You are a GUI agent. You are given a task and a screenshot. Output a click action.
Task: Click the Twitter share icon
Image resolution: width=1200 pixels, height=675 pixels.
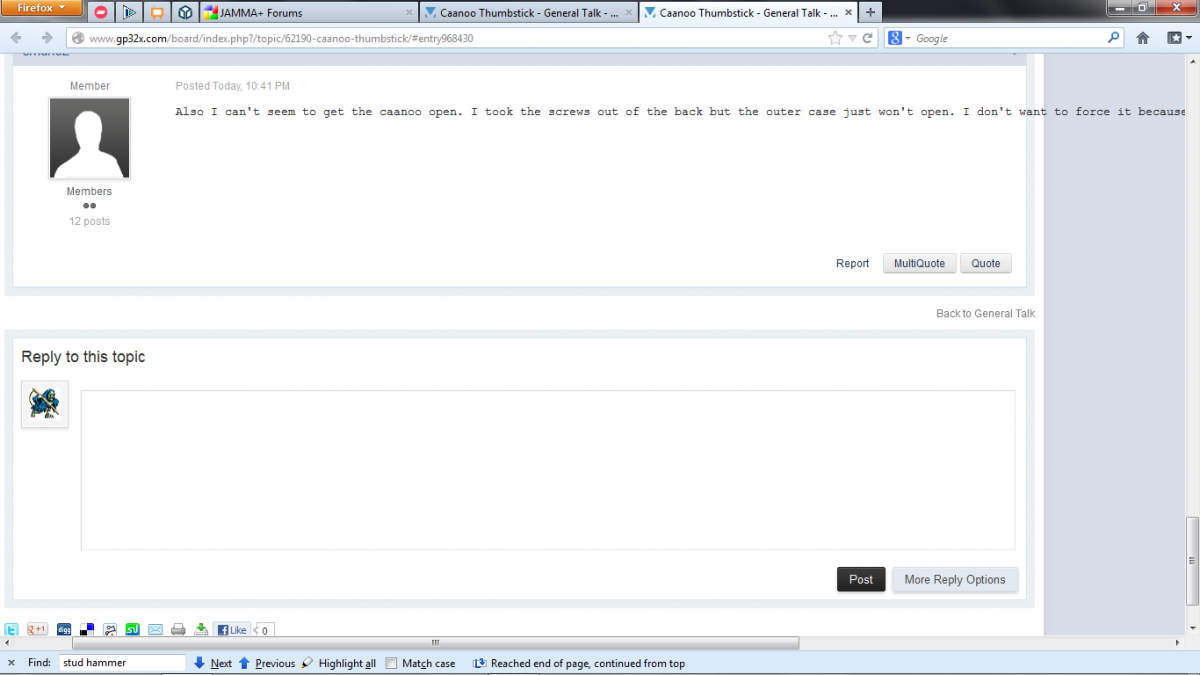tap(12, 630)
